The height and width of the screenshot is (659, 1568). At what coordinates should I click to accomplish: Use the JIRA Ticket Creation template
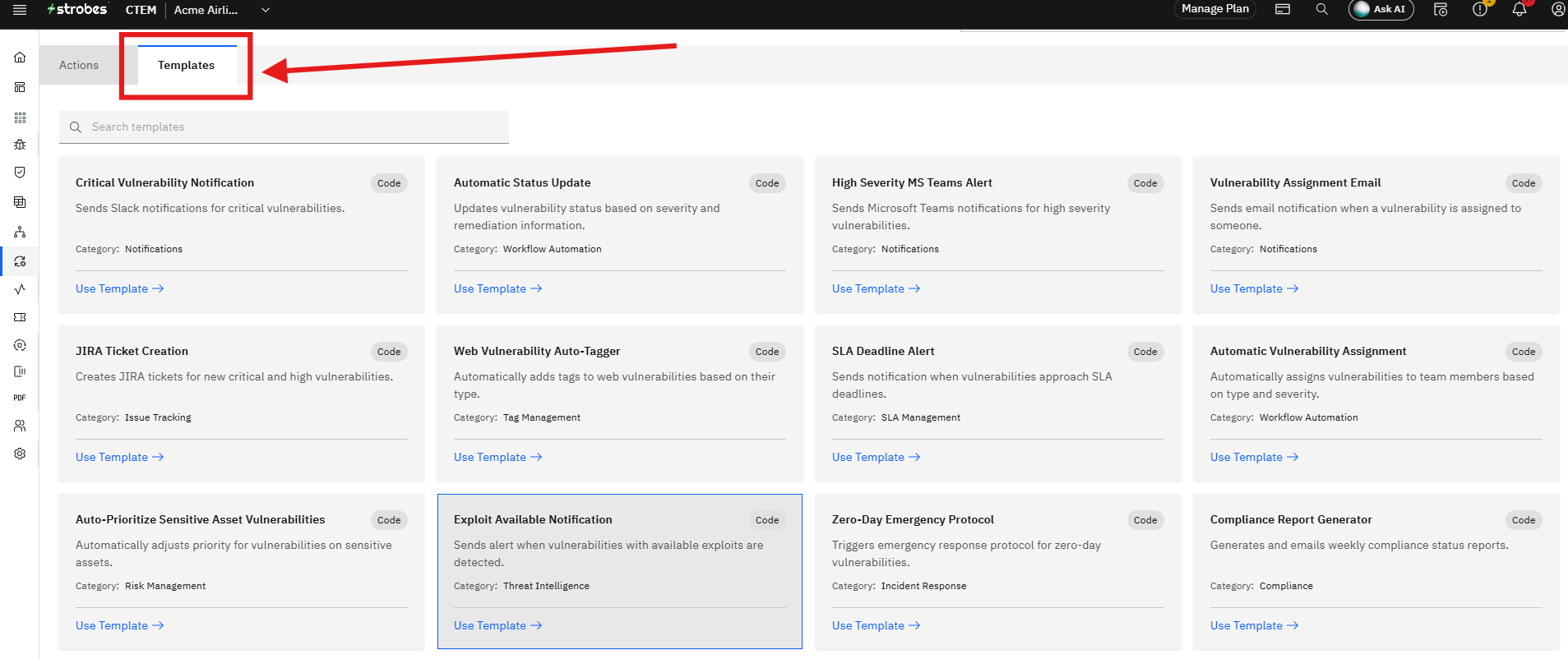[x=120, y=457]
